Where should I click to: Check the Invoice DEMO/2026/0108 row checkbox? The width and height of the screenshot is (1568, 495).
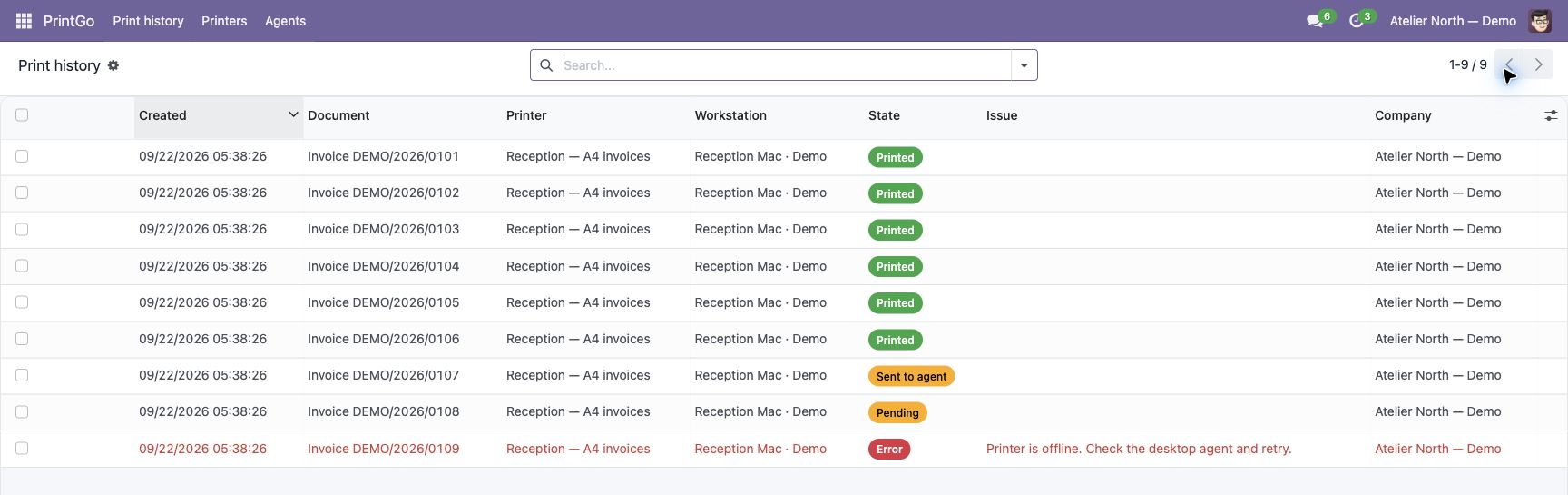point(22,411)
